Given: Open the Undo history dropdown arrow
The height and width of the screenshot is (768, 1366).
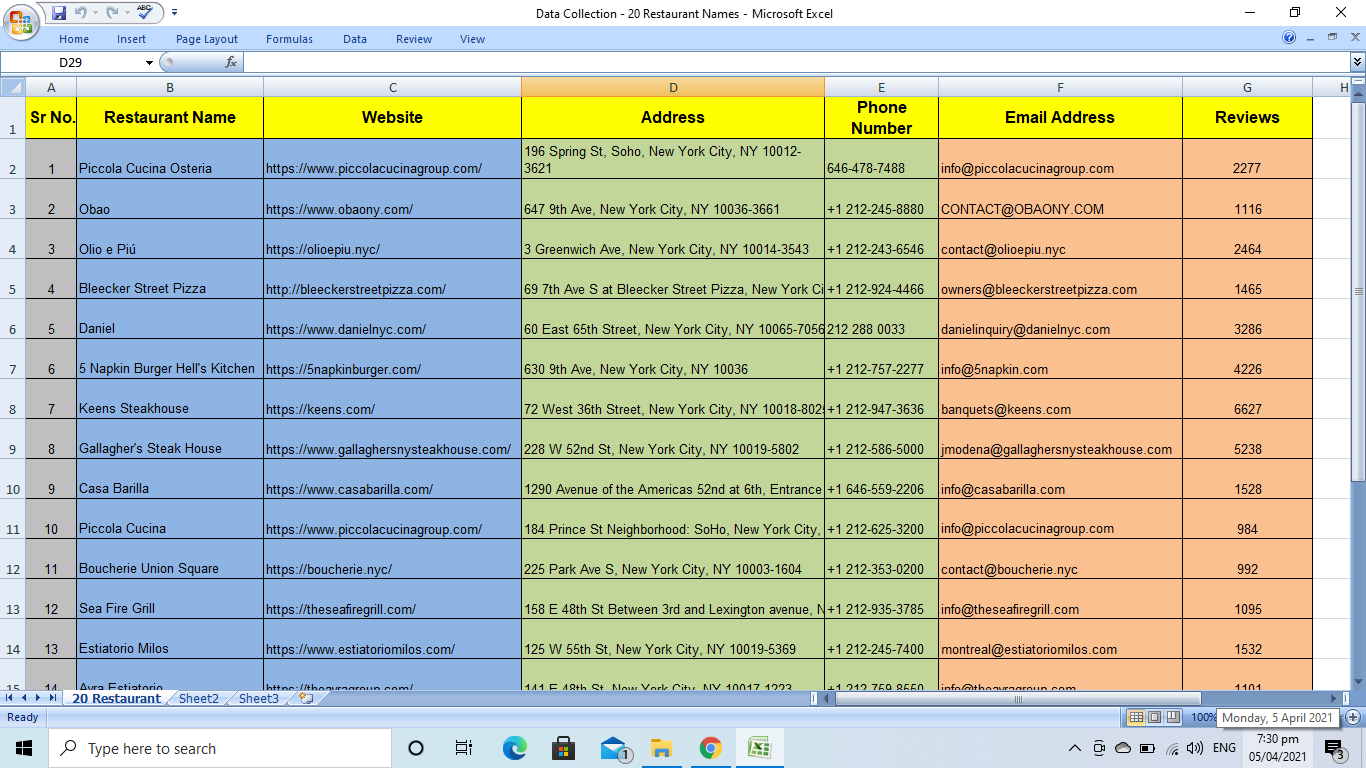Looking at the screenshot, I should point(94,13).
